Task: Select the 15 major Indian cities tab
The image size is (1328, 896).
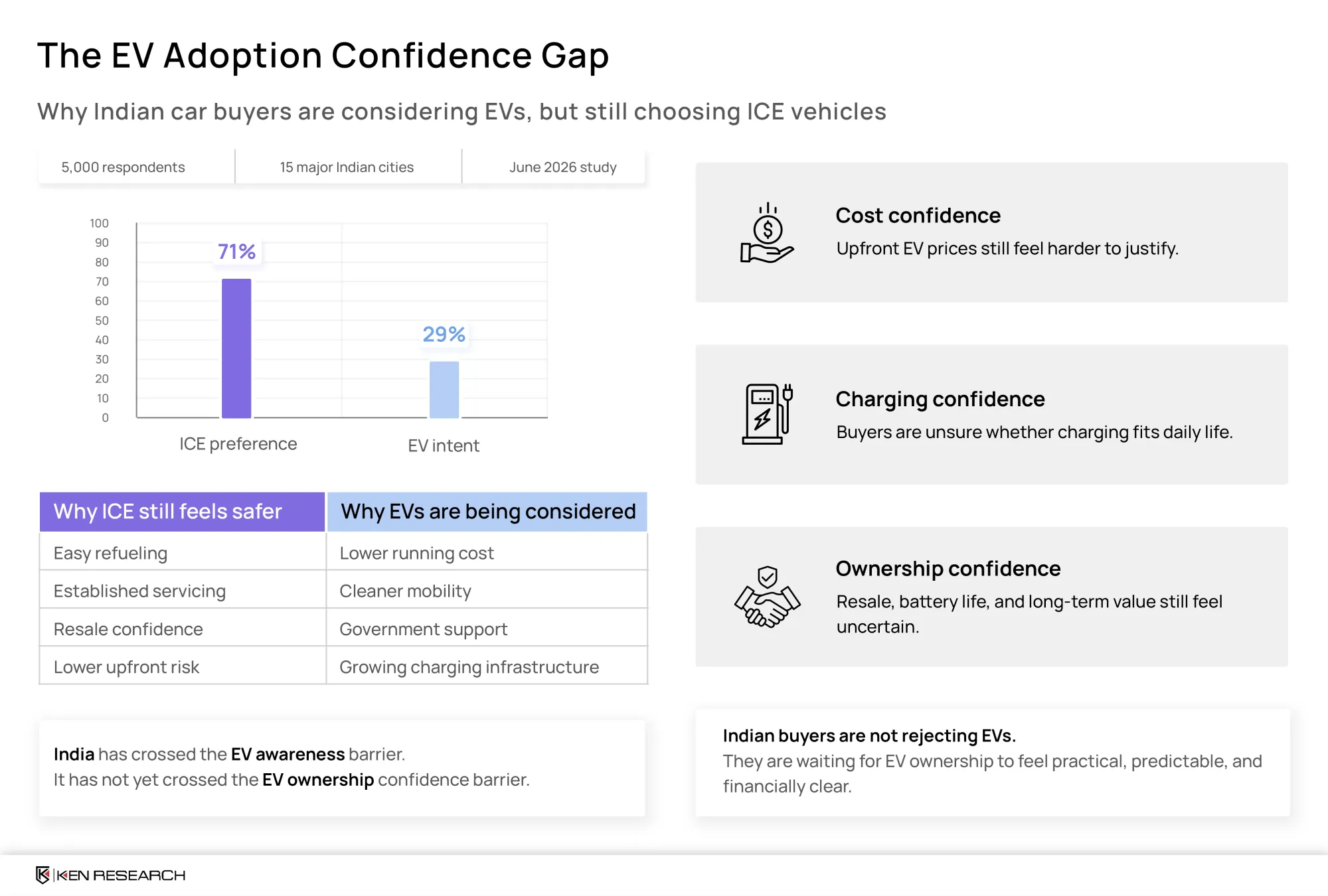Action: (348, 167)
